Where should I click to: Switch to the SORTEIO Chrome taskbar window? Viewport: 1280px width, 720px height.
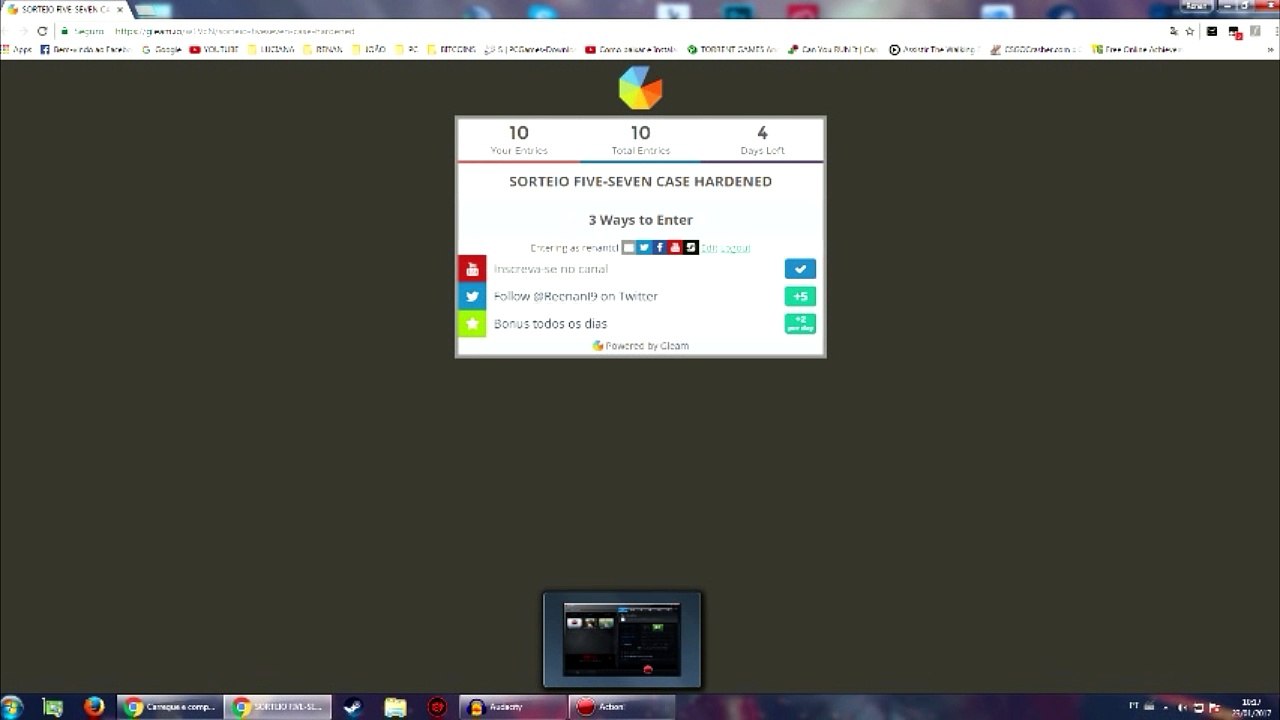278,707
